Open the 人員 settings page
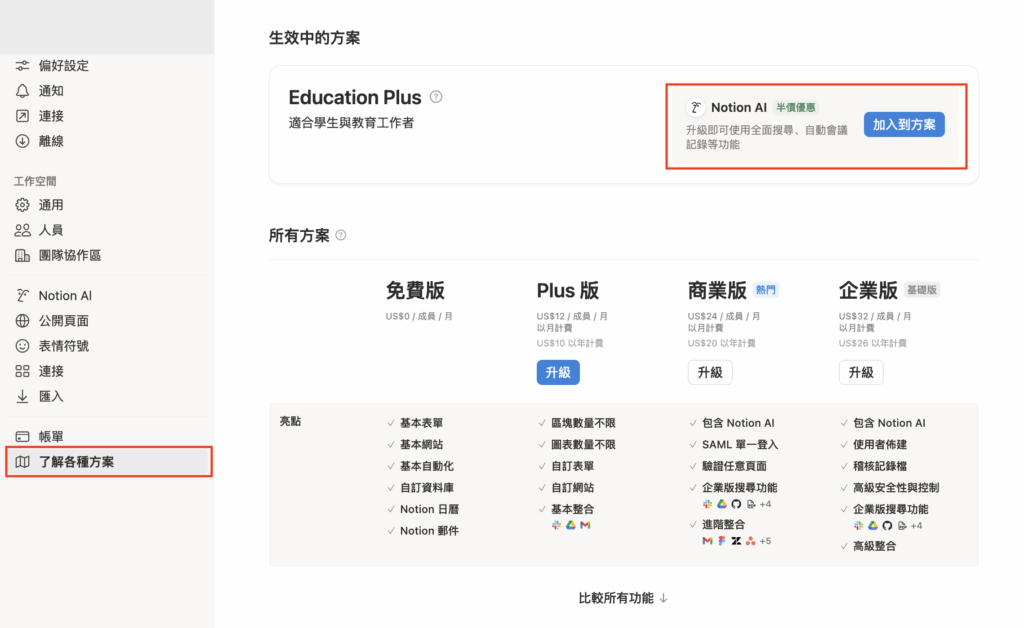 tap(51, 230)
